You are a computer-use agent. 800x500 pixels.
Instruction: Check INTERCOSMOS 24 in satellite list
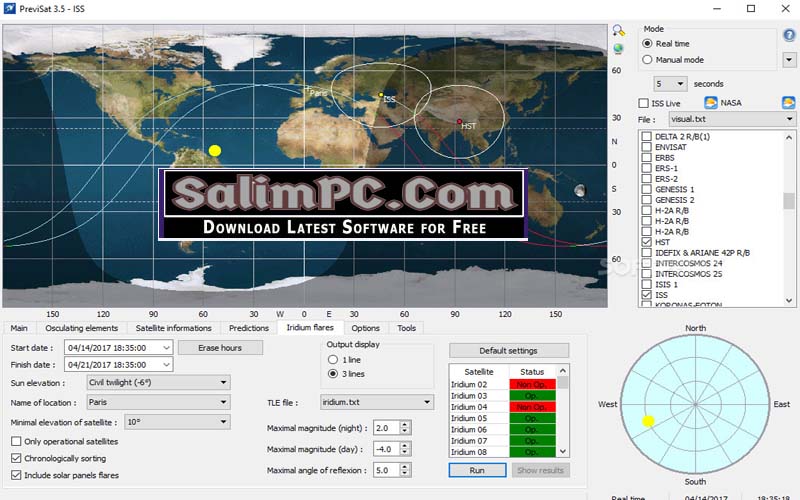(x=646, y=263)
